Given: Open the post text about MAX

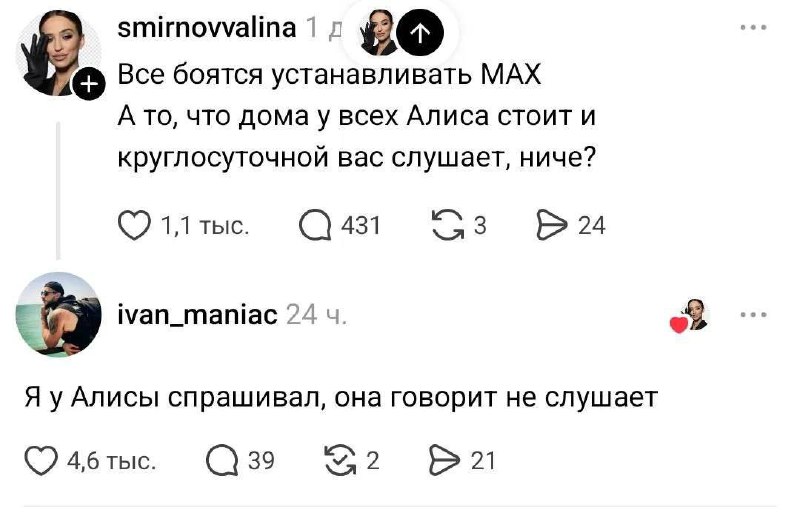Looking at the screenshot, I should [357, 118].
